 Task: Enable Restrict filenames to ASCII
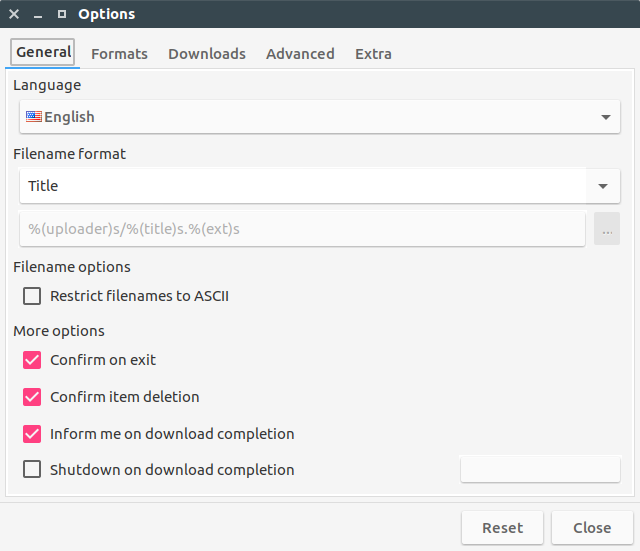click(32, 296)
